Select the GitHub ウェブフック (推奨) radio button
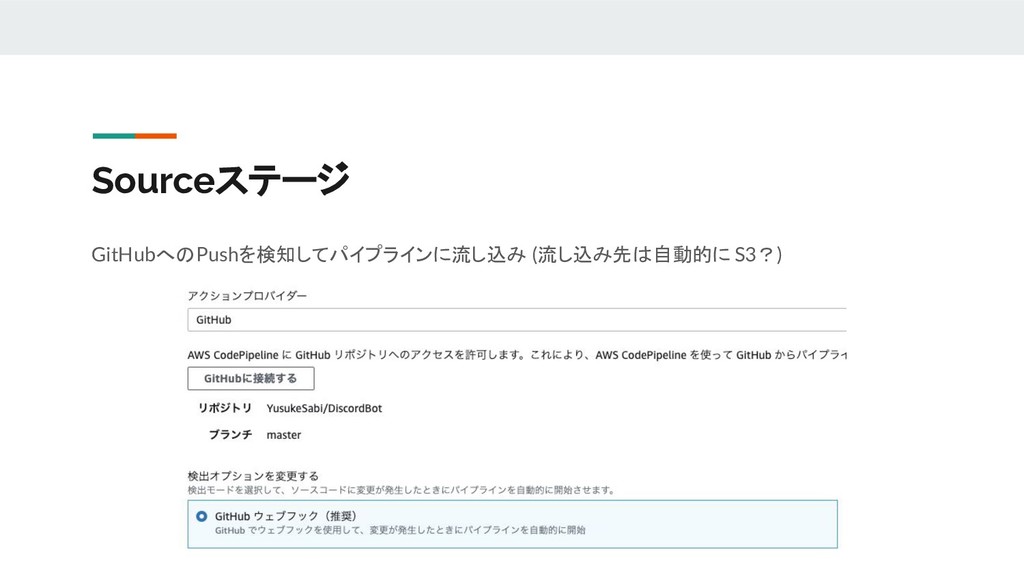This screenshot has height=576, width=1024. (x=201, y=517)
